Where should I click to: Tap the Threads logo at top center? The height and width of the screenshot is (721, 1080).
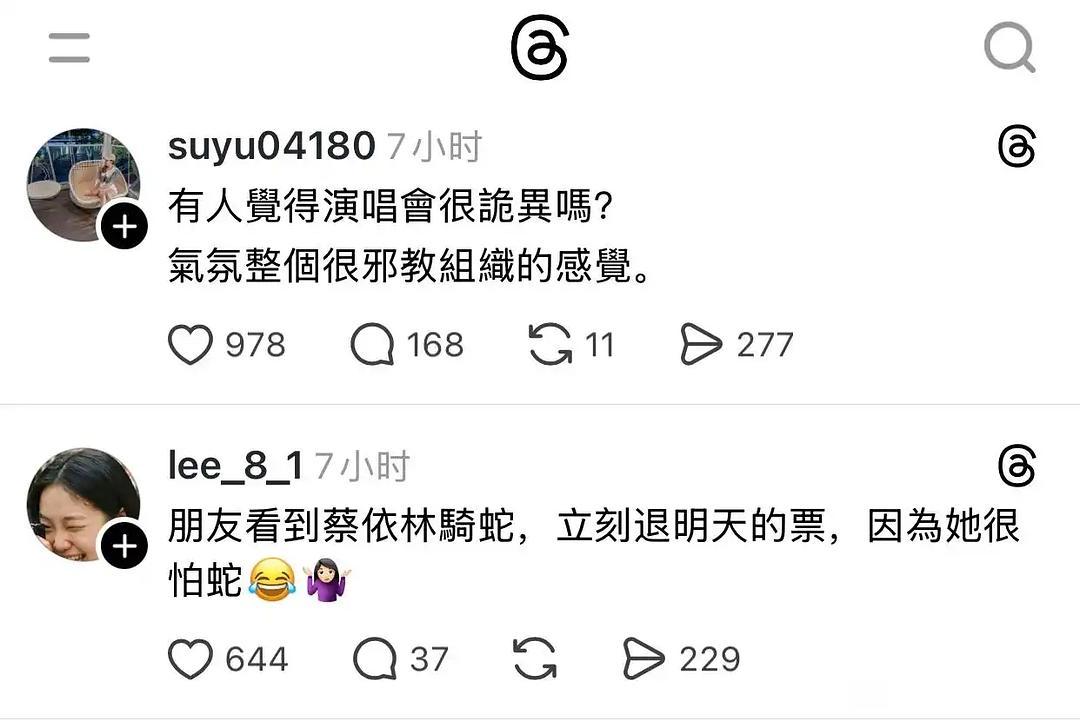(540, 47)
